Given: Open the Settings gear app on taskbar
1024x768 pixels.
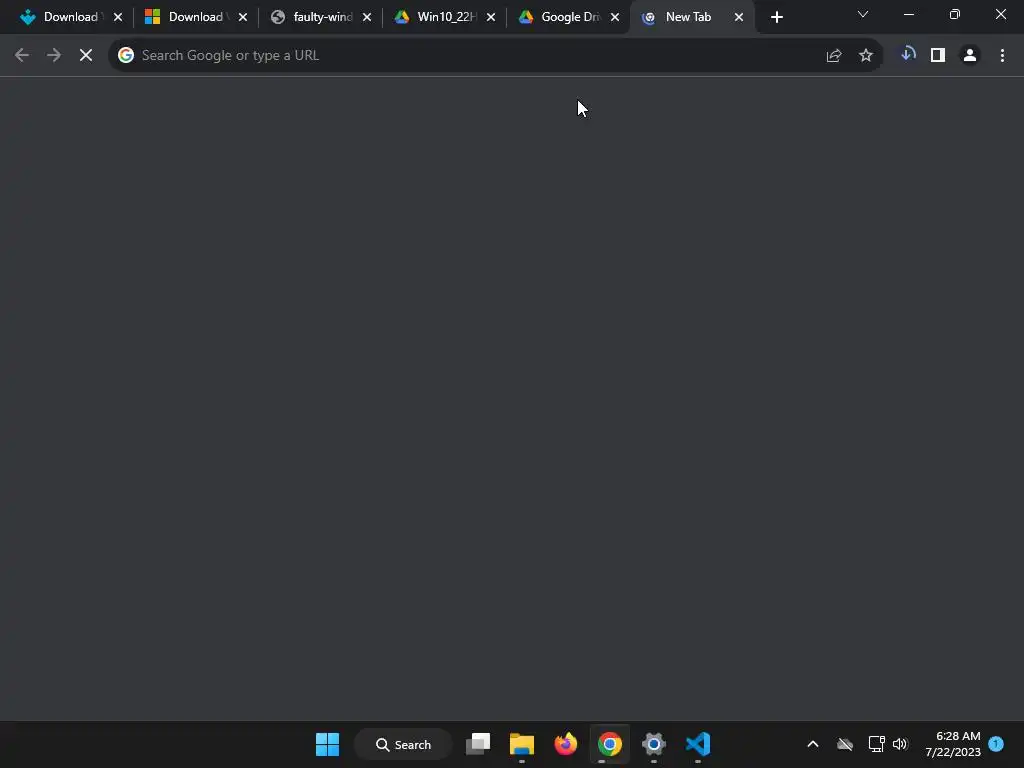Looking at the screenshot, I should pos(654,744).
